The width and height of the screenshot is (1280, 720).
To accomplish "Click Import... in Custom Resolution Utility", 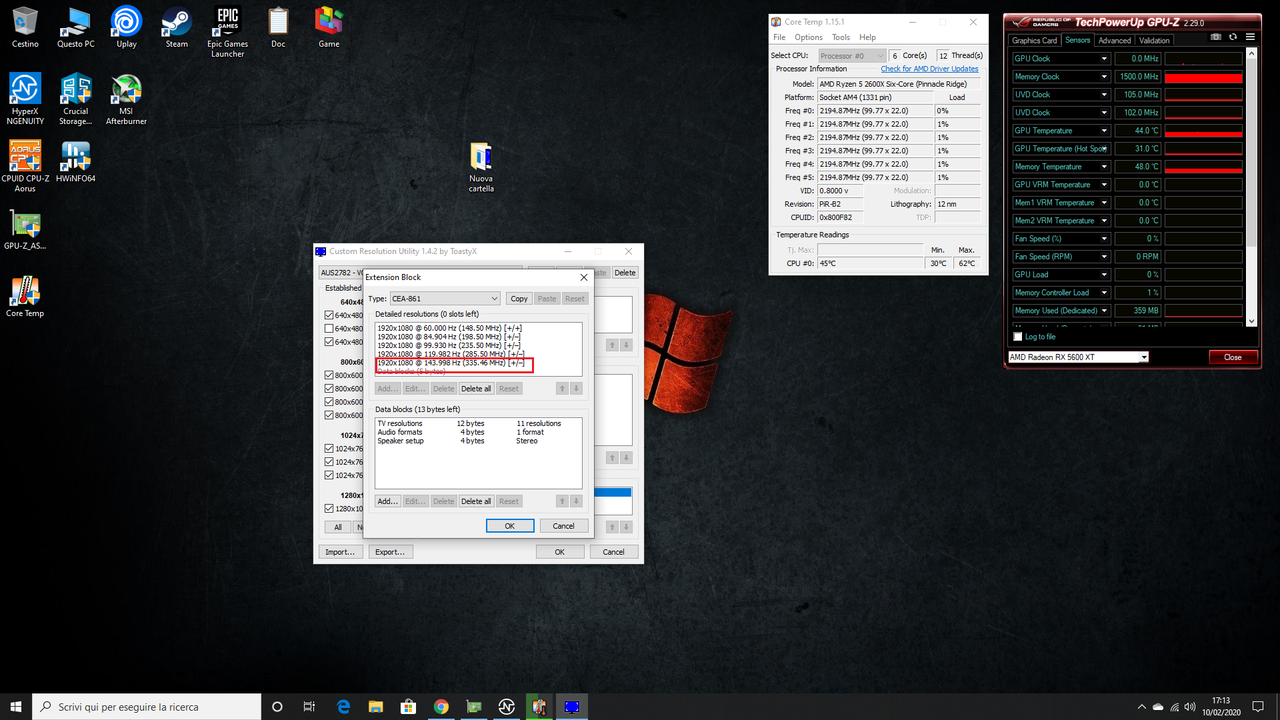I will click(x=340, y=552).
